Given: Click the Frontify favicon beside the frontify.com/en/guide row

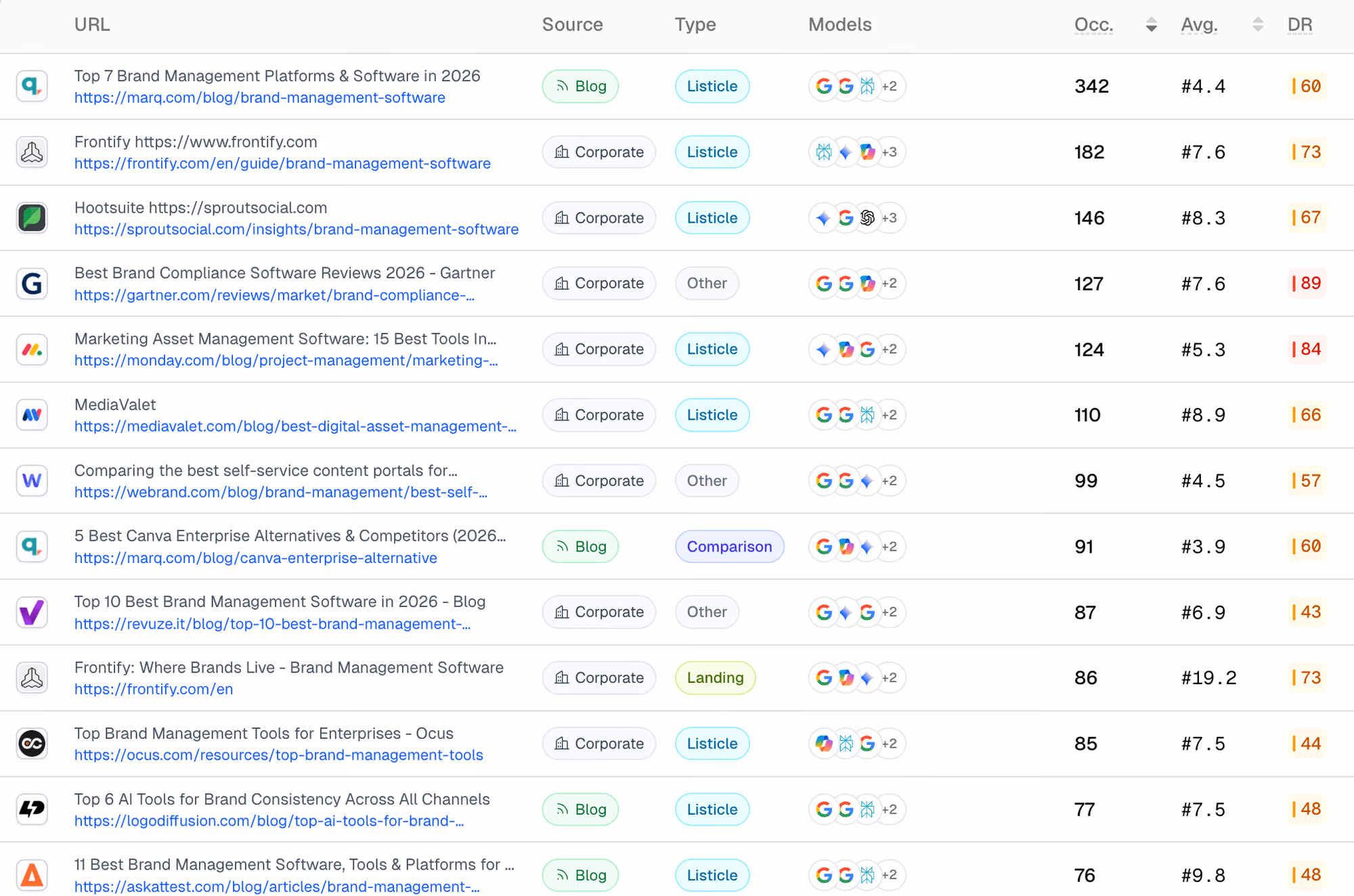Looking at the screenshot, I should pos(32,152).
